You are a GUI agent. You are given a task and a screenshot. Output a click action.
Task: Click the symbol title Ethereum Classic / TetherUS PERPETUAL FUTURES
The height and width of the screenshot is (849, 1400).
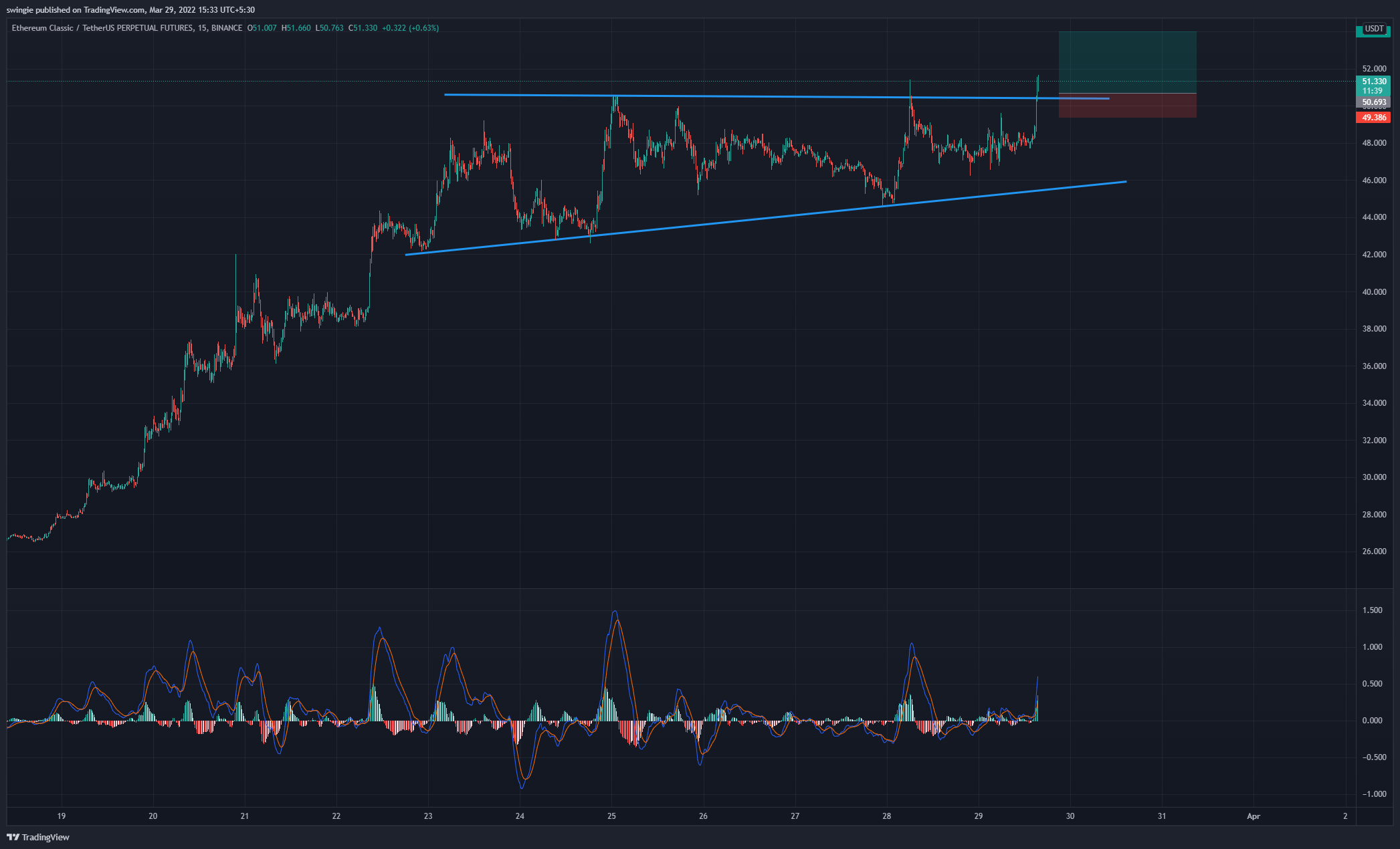(x=102, y=28)
